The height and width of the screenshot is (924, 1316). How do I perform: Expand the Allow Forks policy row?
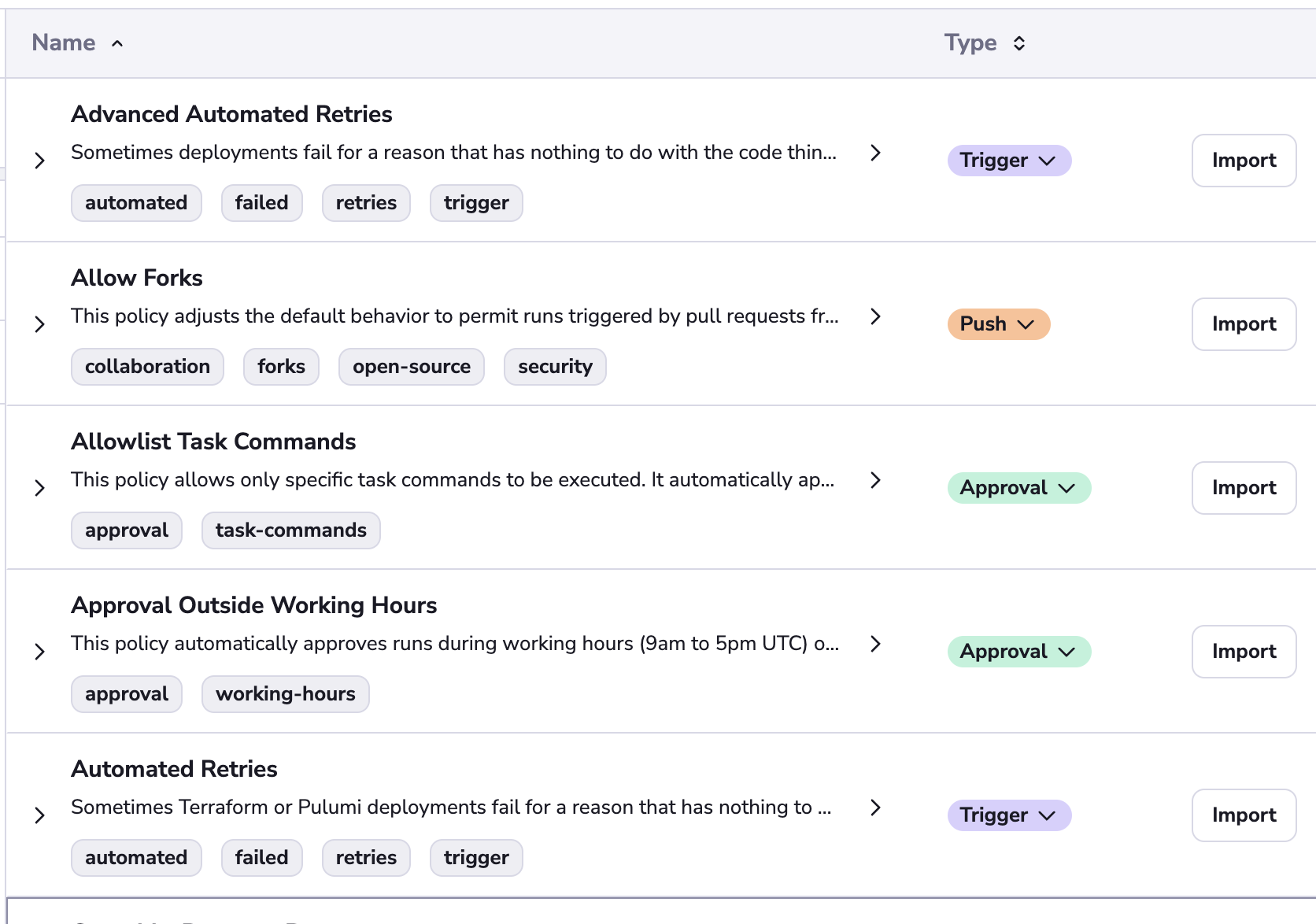point(40,324)
